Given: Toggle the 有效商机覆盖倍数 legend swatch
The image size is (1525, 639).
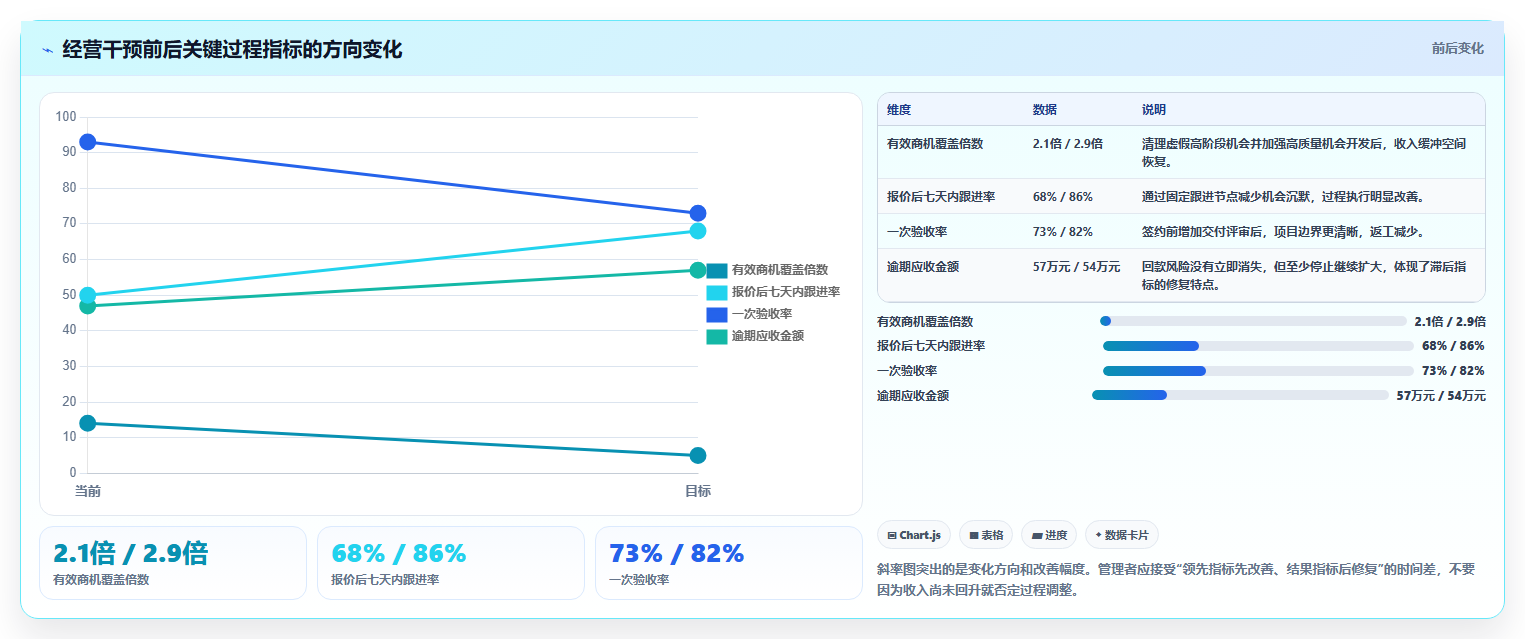Looking at the screenshot, I should click(x=717, y=270).
